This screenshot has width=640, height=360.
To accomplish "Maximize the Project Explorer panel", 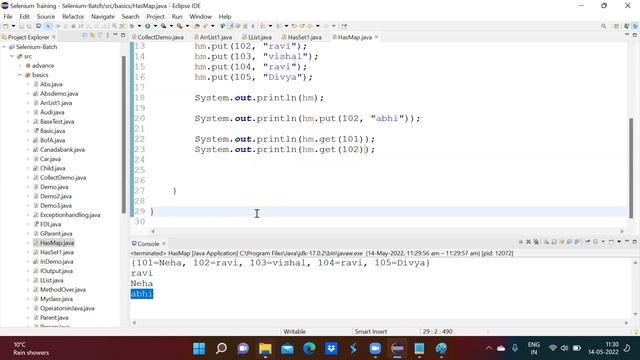I will point(123,36).
